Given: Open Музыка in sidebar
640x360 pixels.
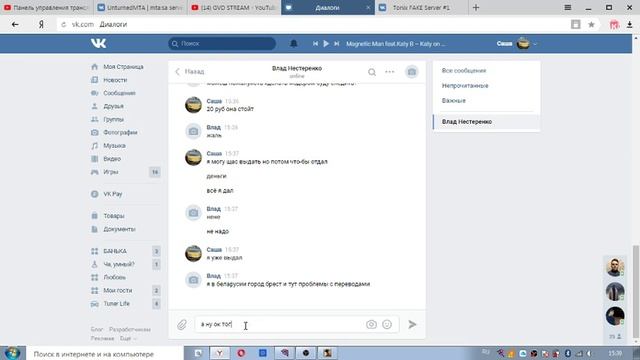Looking at the screenshot, I should [114, 145].
